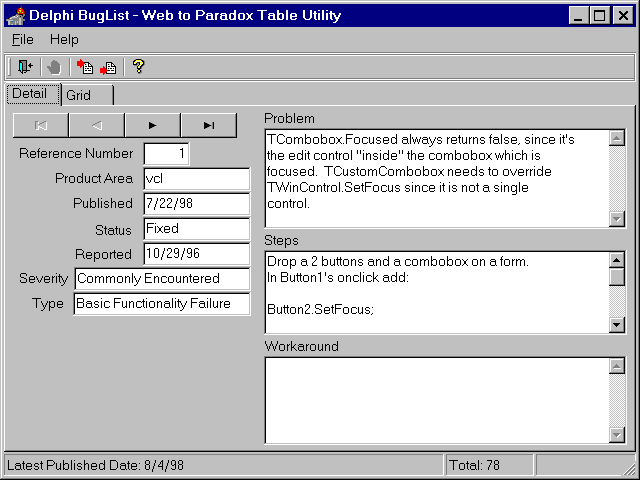The width and height of the screenshot is (640, 480).
Task: Jump to the last record
Action: click(x=208, y=125)
